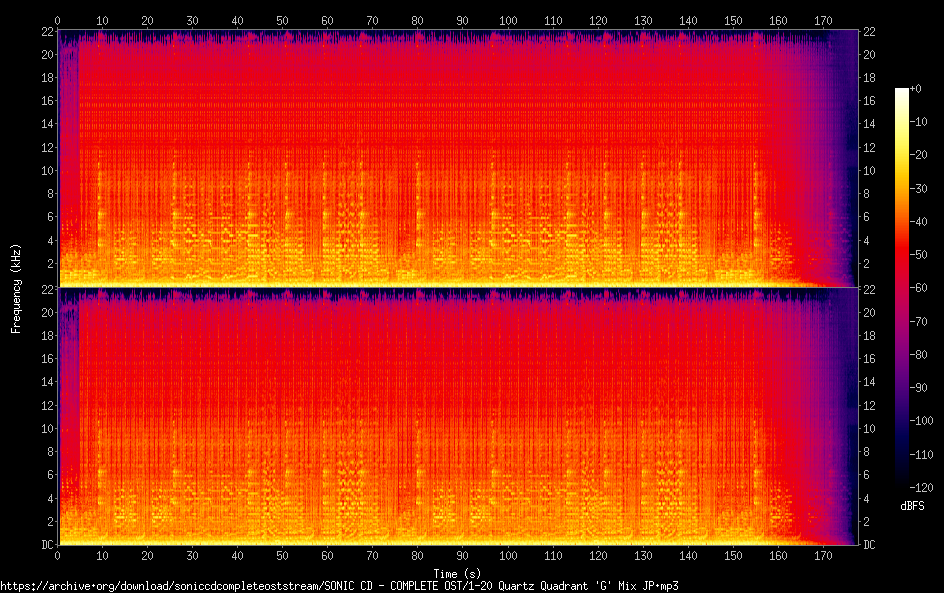
Task: Select the 10 mark on top time axis
Action: [x=102, y=20]
